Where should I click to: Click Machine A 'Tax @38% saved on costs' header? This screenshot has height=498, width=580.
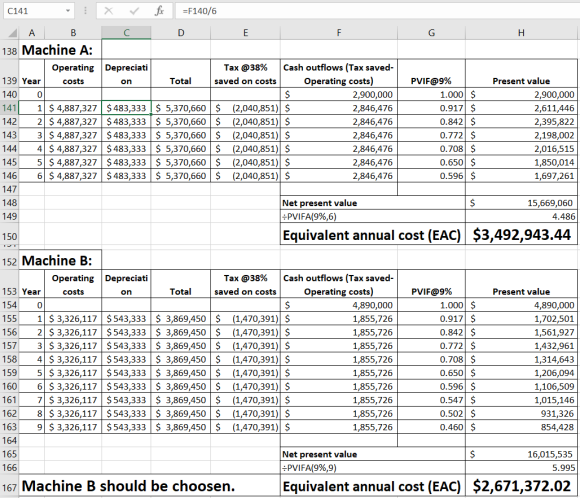246,74
